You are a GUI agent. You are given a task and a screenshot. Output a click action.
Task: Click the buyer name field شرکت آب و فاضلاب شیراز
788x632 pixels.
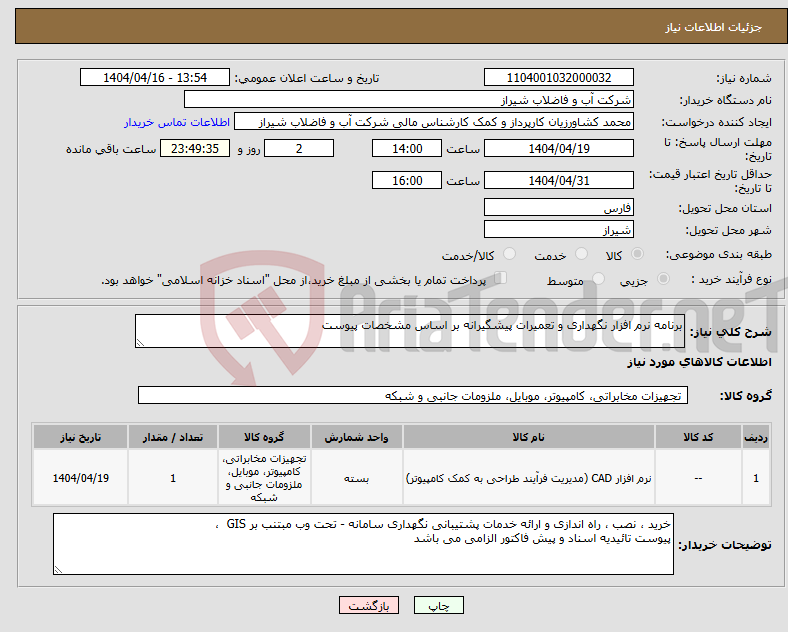pyautogui.click(x=409, y=99)
